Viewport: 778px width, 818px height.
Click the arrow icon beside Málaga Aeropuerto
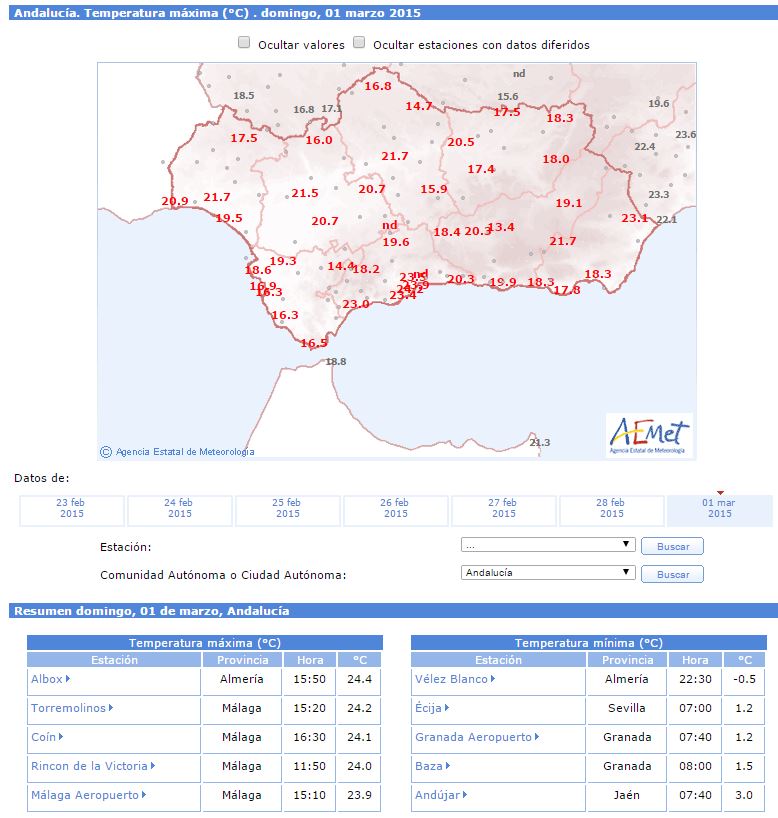tap(144, 795)
